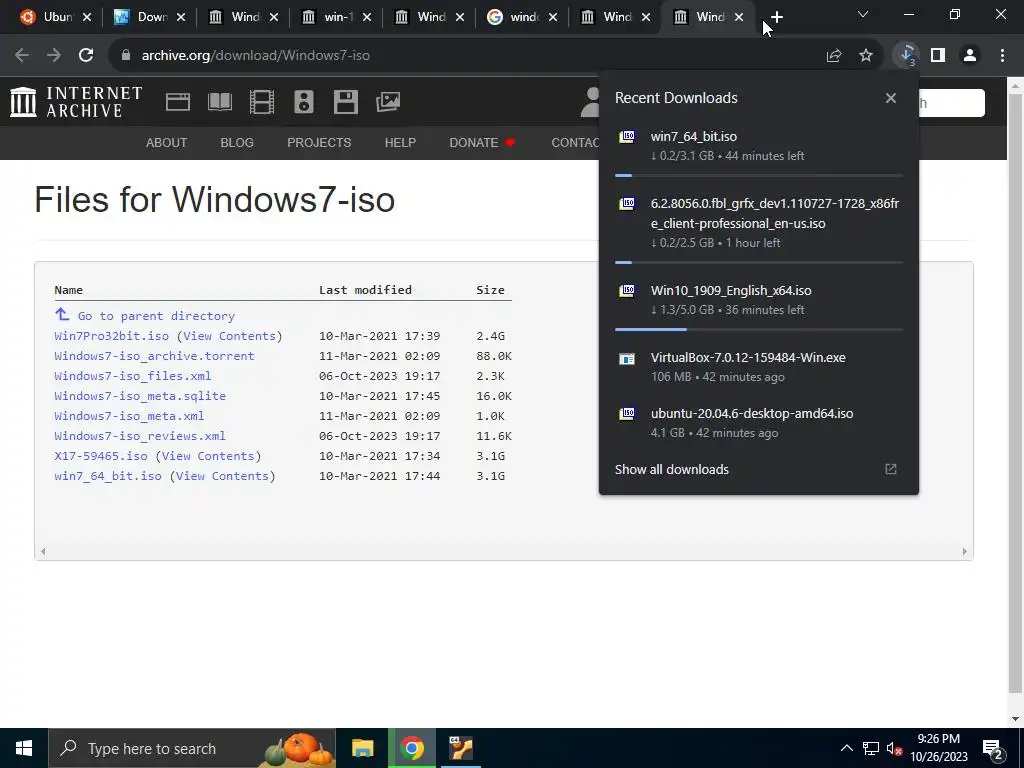Open the Images icon in Archive header
This screenshot has height=768, width=1024.
pos(388,102)
